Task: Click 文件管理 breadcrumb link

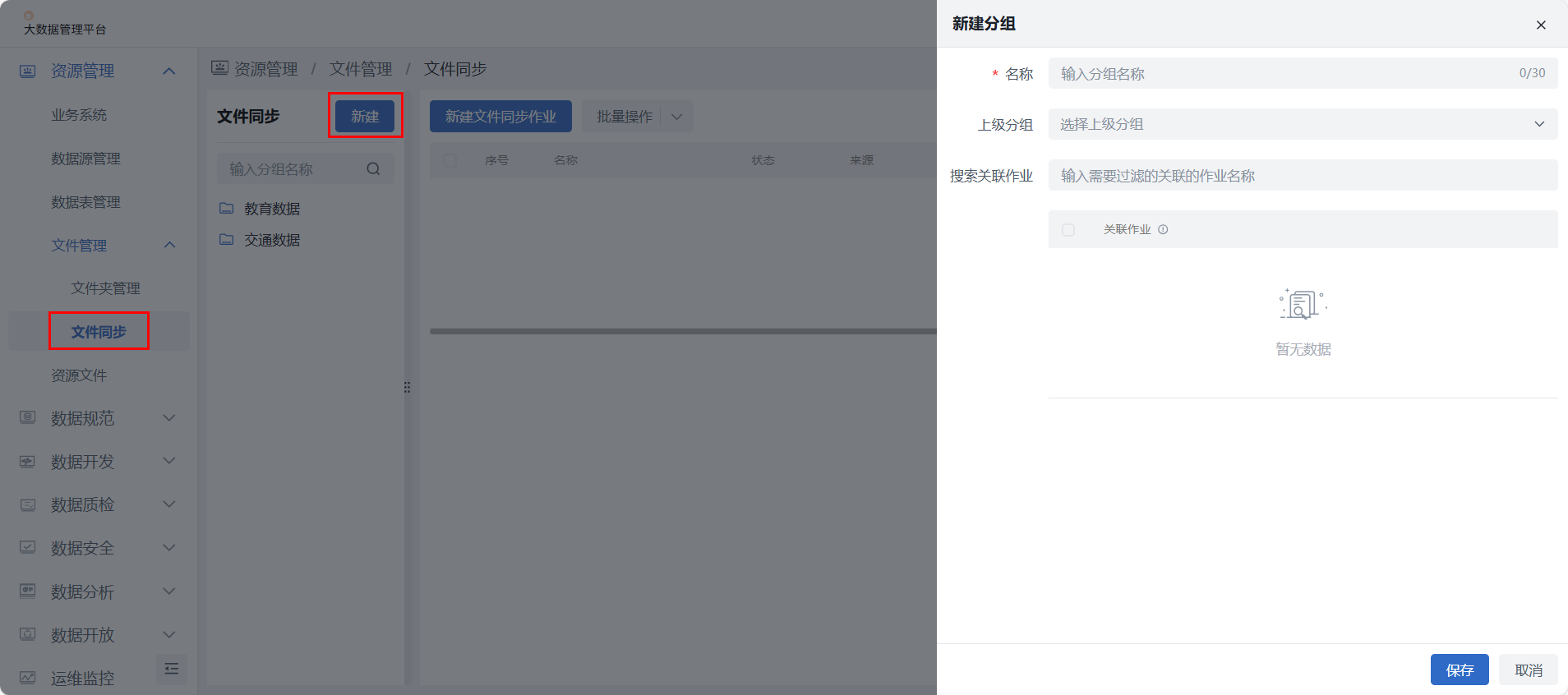Action: coord(361,69)
